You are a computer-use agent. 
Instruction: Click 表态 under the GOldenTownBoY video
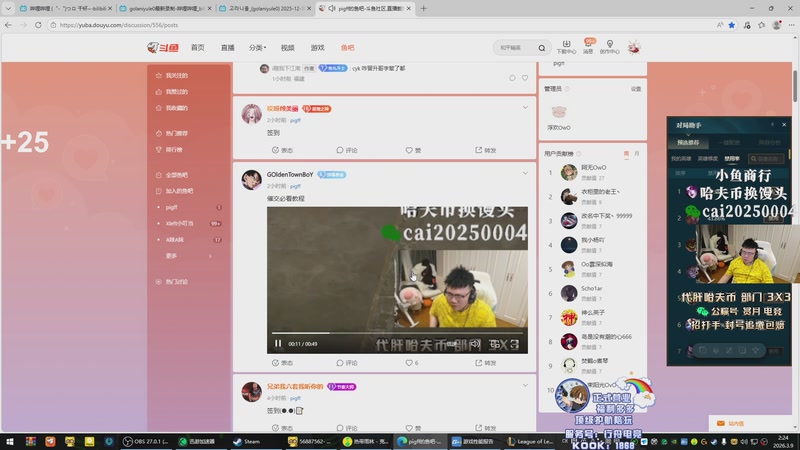[x=283, y=363]
